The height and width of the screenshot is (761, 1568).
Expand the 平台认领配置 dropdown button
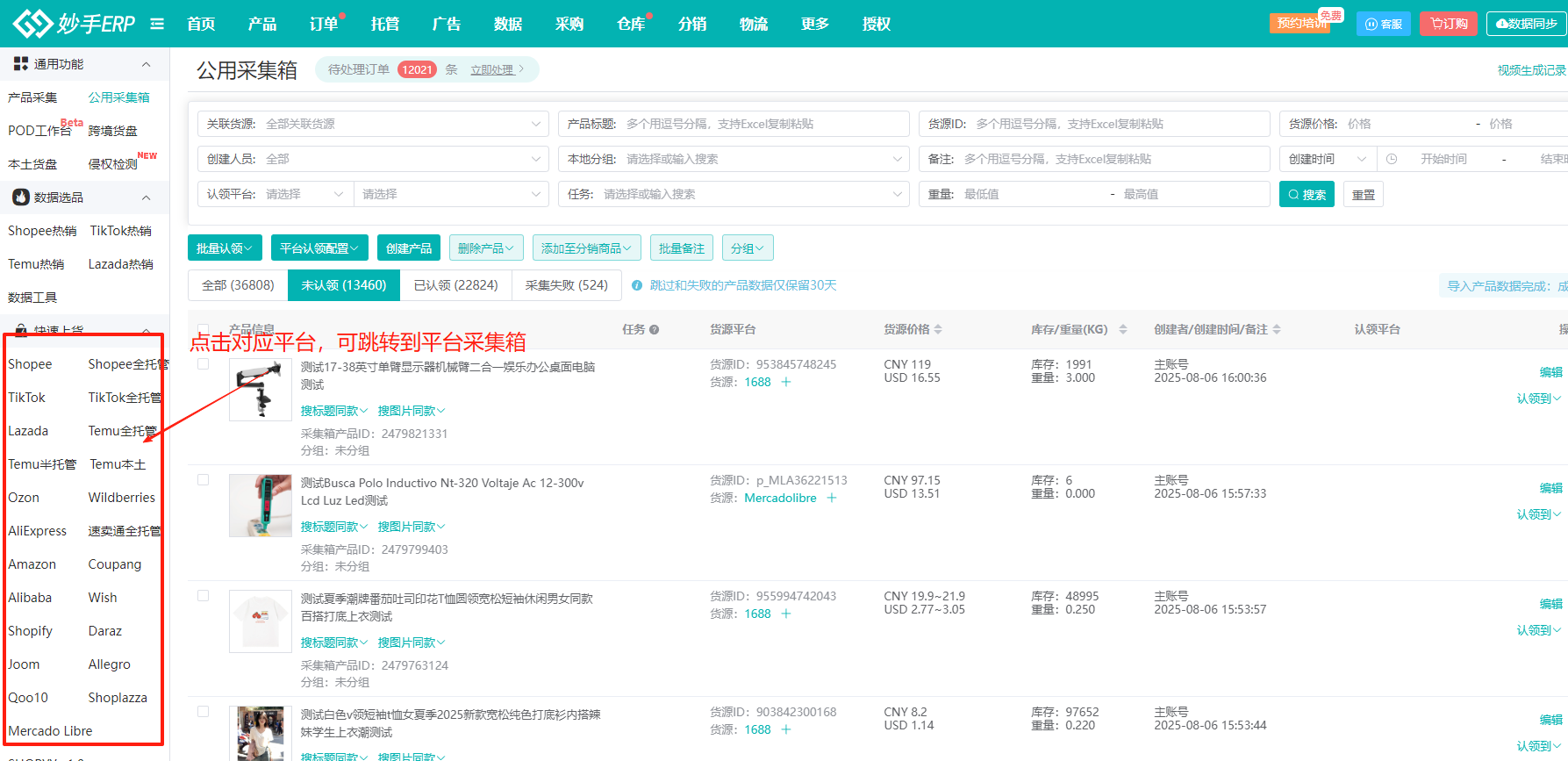tap(319, 248)
